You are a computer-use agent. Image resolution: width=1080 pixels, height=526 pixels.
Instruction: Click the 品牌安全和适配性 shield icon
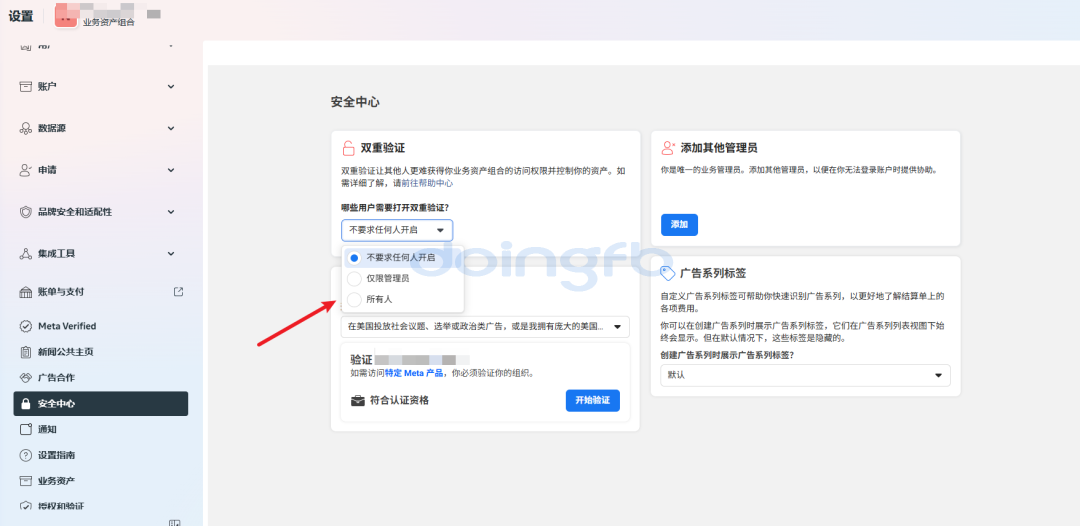(26, 212)
